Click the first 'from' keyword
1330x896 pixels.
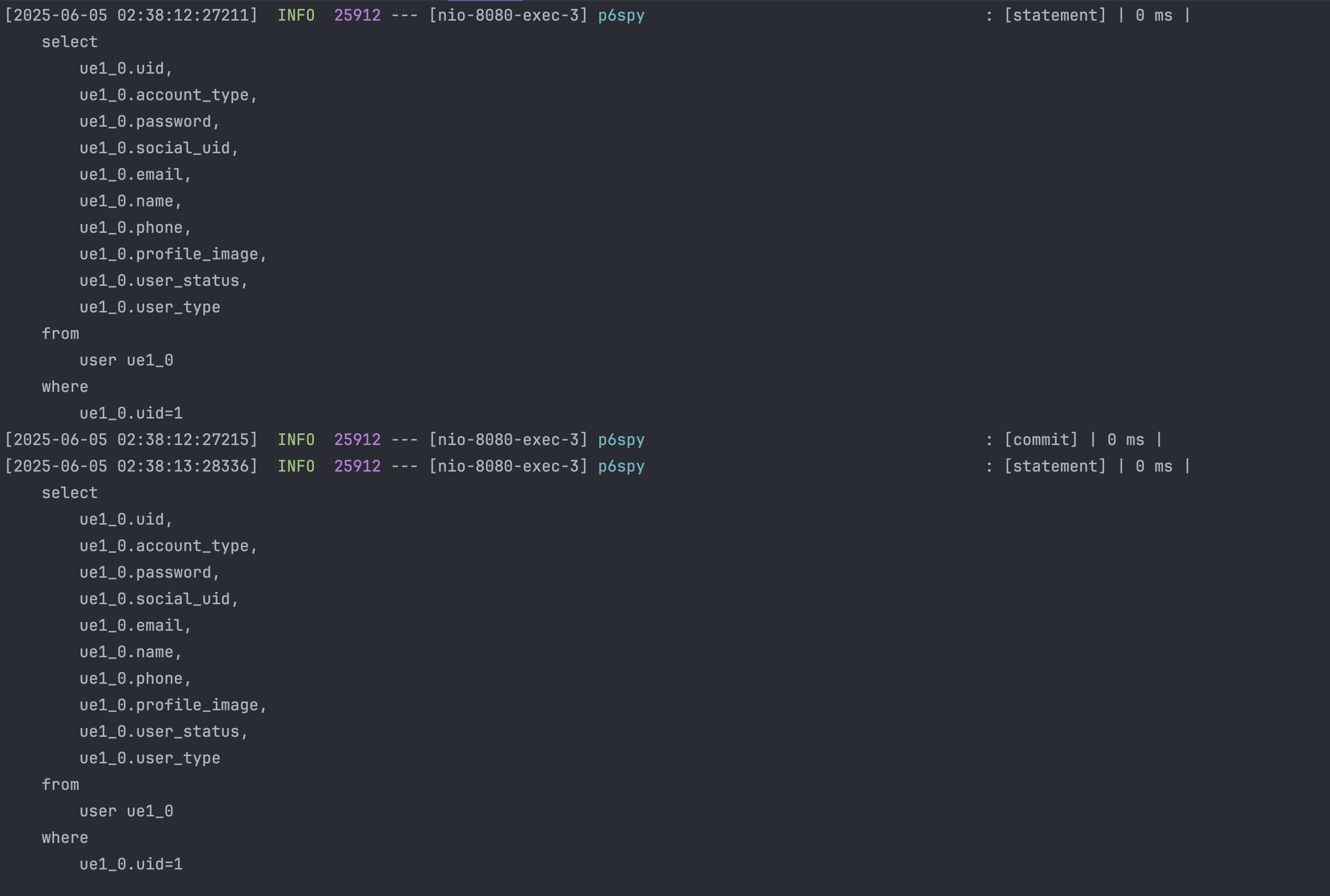pyautogui.click(x=60, y=334)
